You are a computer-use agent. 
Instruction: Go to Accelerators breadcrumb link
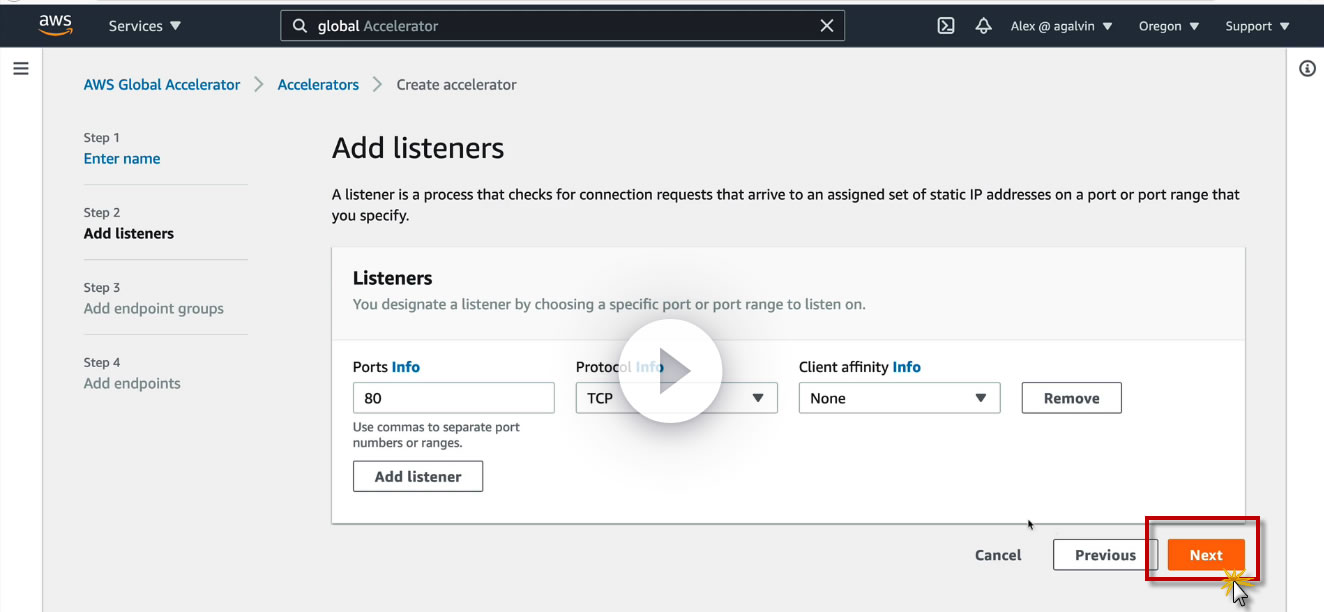pyautogui.click(x=318, y=85)
